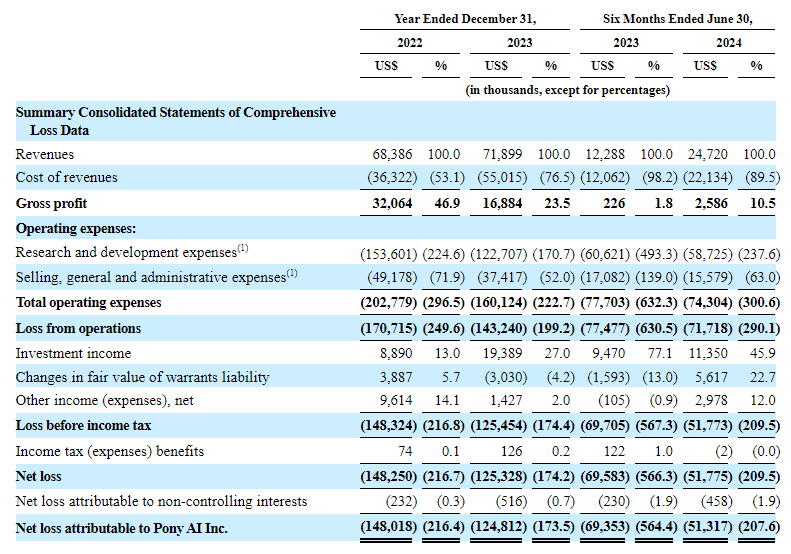
Task: Select the Gross profit row label
Action: [x=50, y=203]
